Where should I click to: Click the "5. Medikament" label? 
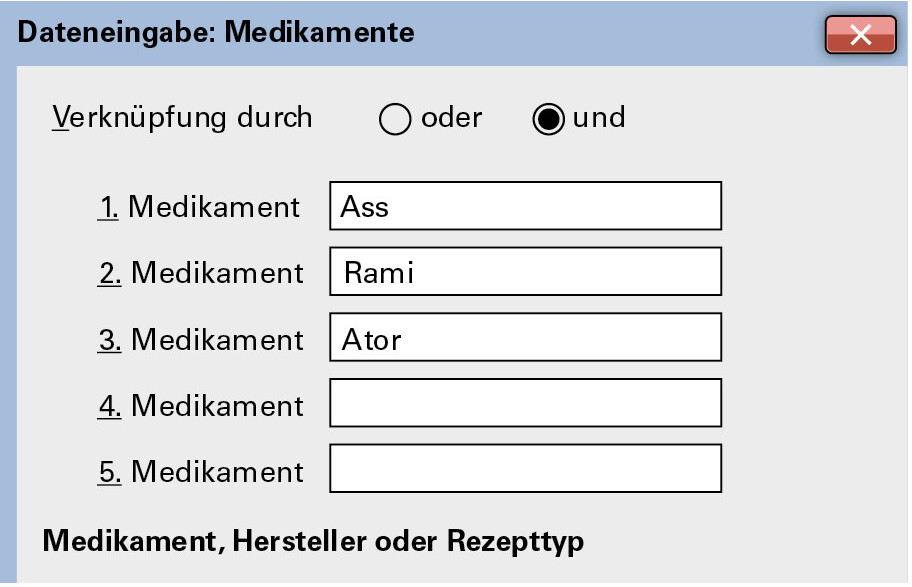coord(200,471)
